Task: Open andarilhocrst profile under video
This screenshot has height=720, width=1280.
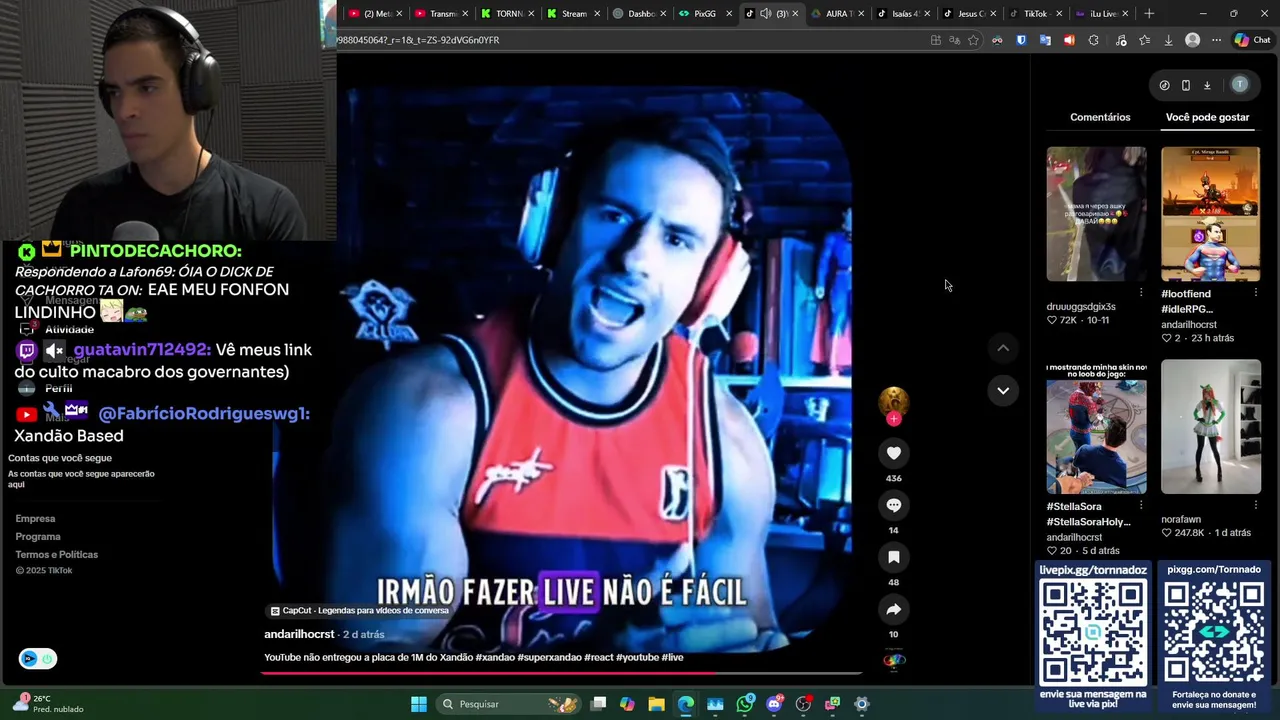Action: pos(299,634)
